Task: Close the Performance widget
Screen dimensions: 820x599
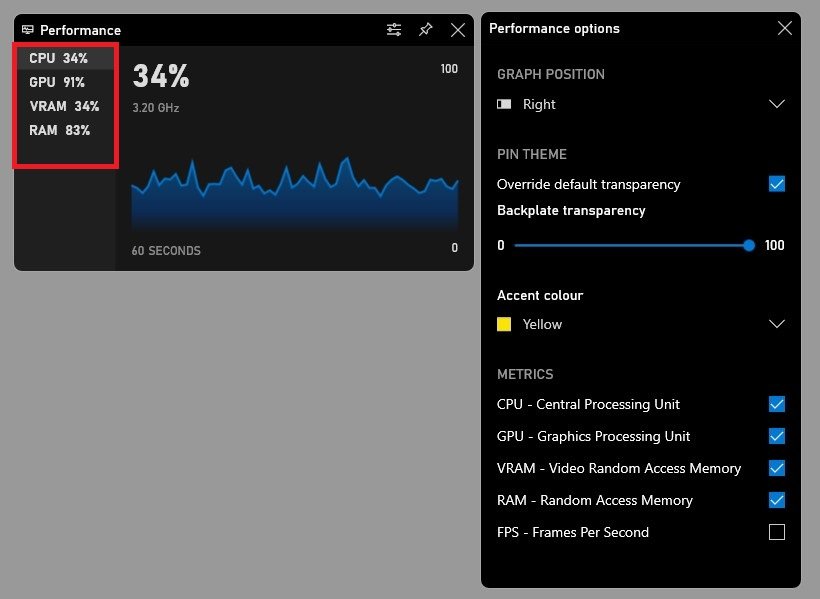Action: [458, 30]
